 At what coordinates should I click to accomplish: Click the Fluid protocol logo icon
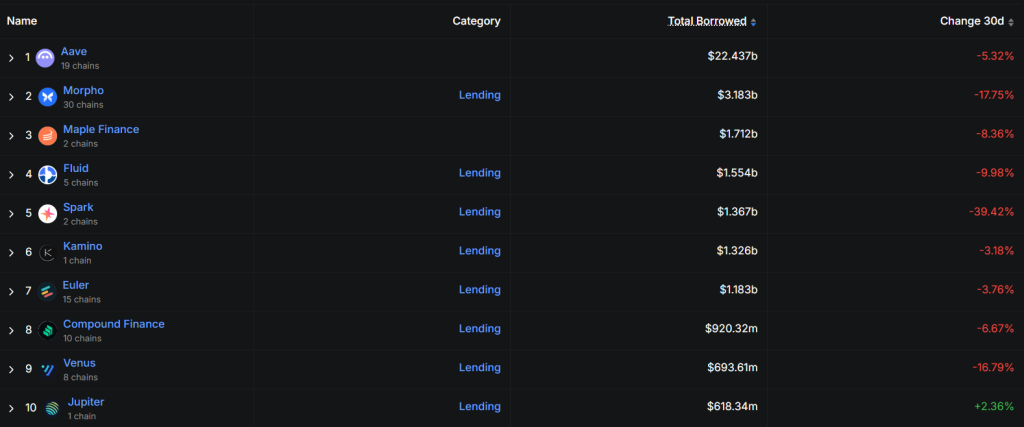(47, 175)
